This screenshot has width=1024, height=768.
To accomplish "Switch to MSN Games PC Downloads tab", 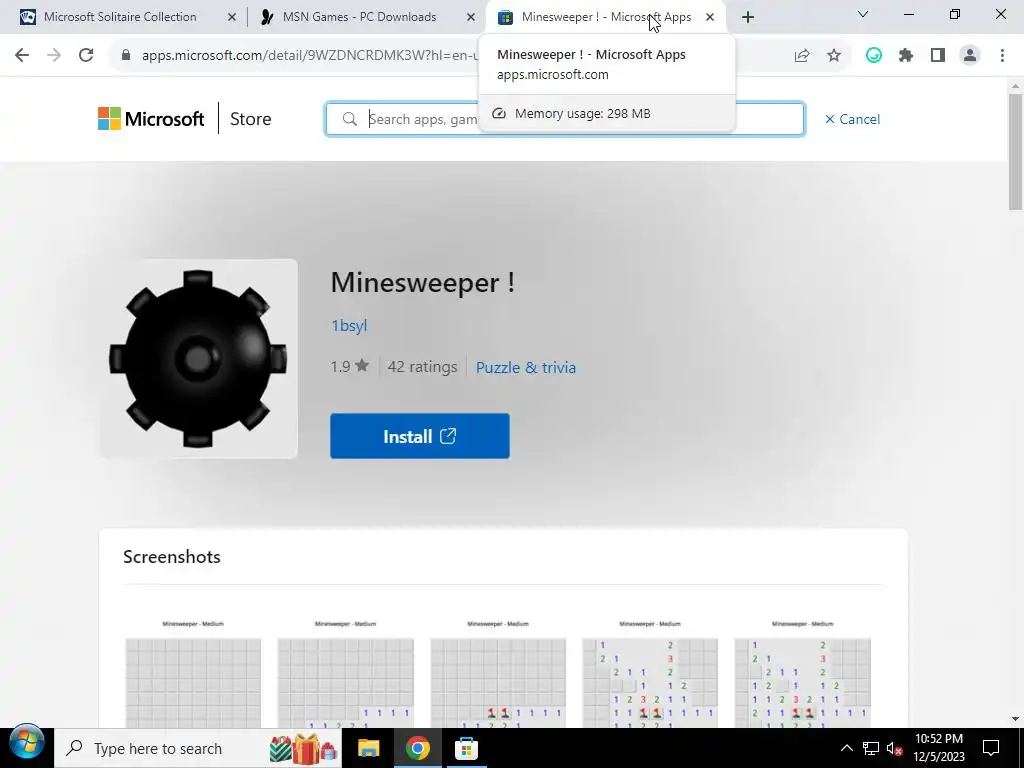I will click(x=359, y=17).
